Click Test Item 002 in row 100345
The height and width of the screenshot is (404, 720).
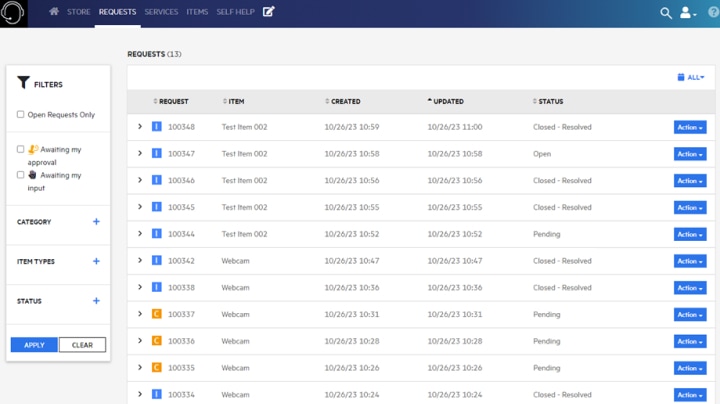(x=244, y=207)
